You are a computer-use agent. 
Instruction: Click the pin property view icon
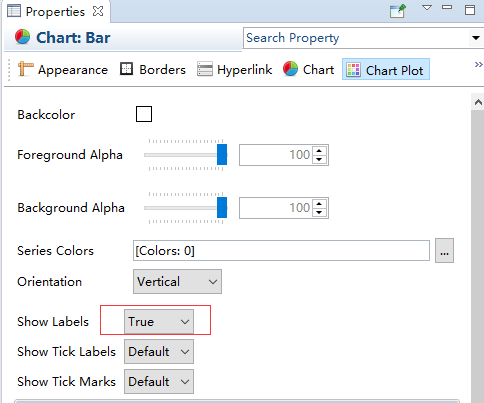(x=398, y=11)
